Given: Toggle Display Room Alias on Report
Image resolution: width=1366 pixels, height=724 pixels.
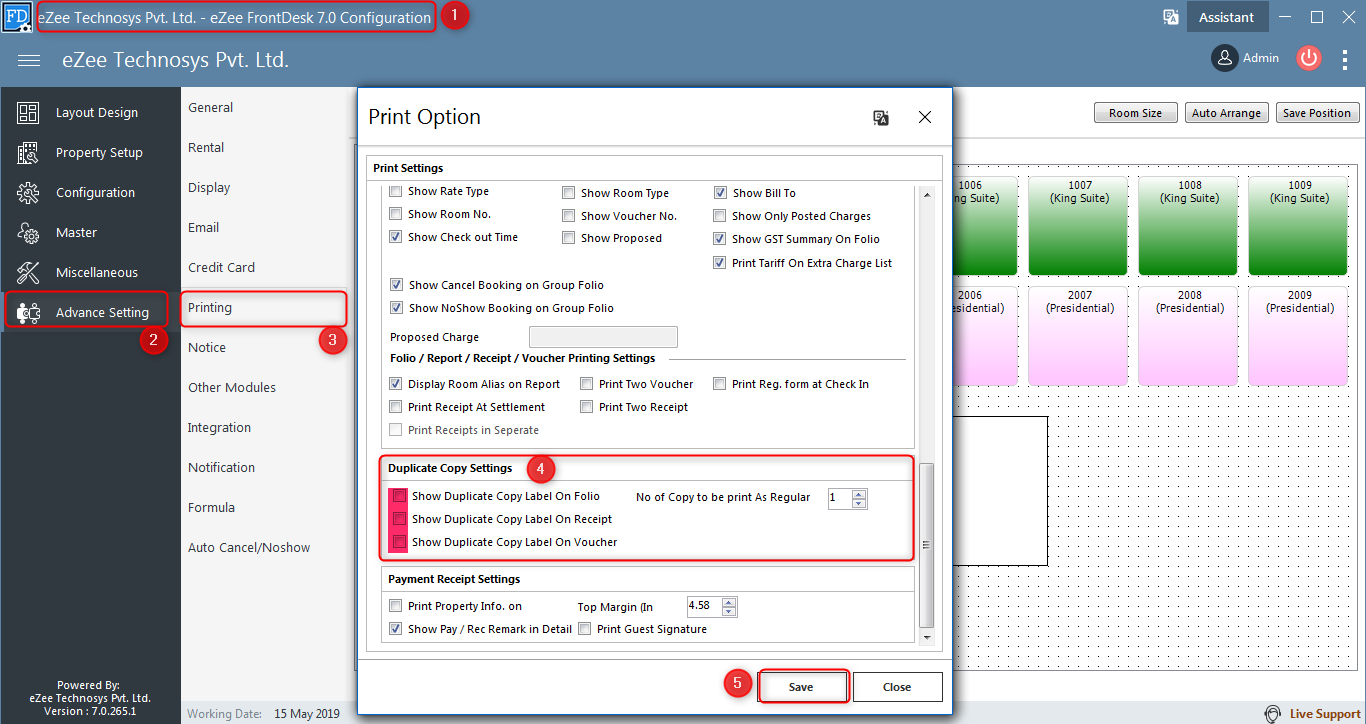Looking at the screenshot, I should click(396, 384).
